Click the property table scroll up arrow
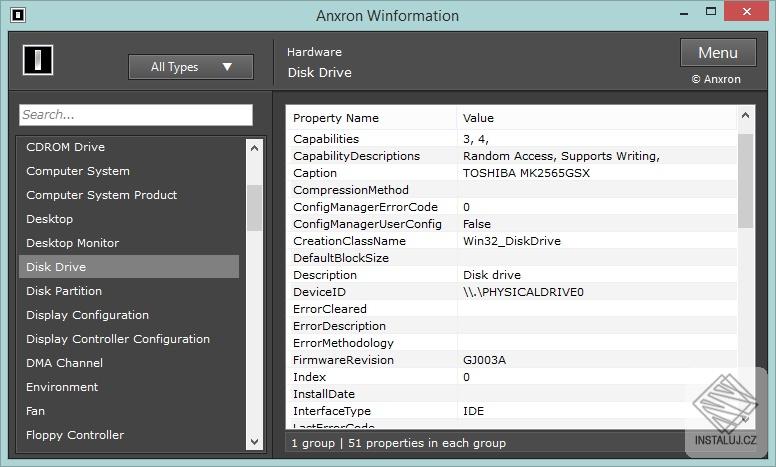This screenshot has height=467, width=776. point(745,116)
